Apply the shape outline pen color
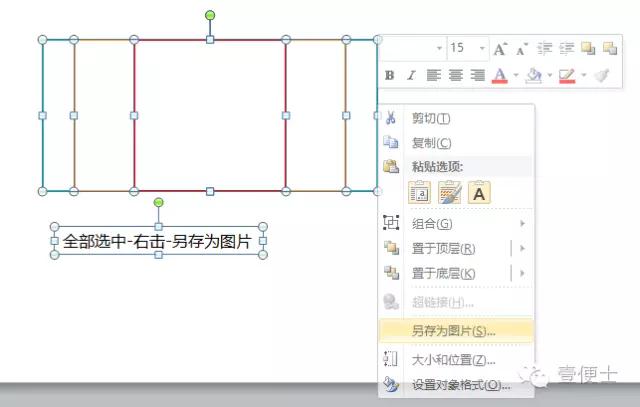Image resolution: width=640 pixels, height=407 pixels. [567, 76]
